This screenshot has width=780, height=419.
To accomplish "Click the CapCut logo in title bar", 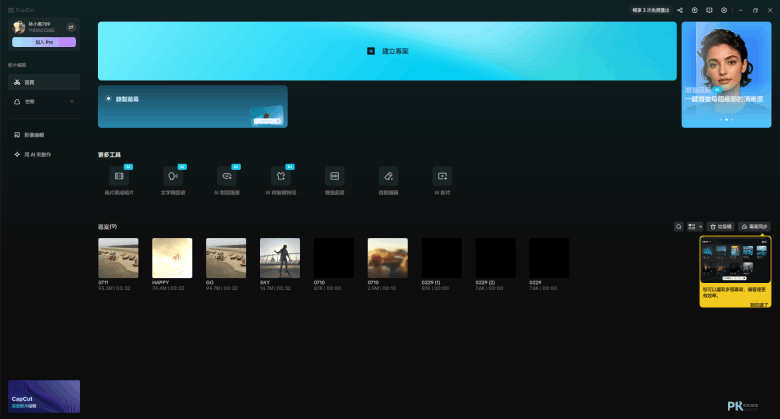I will click(21, 10).
